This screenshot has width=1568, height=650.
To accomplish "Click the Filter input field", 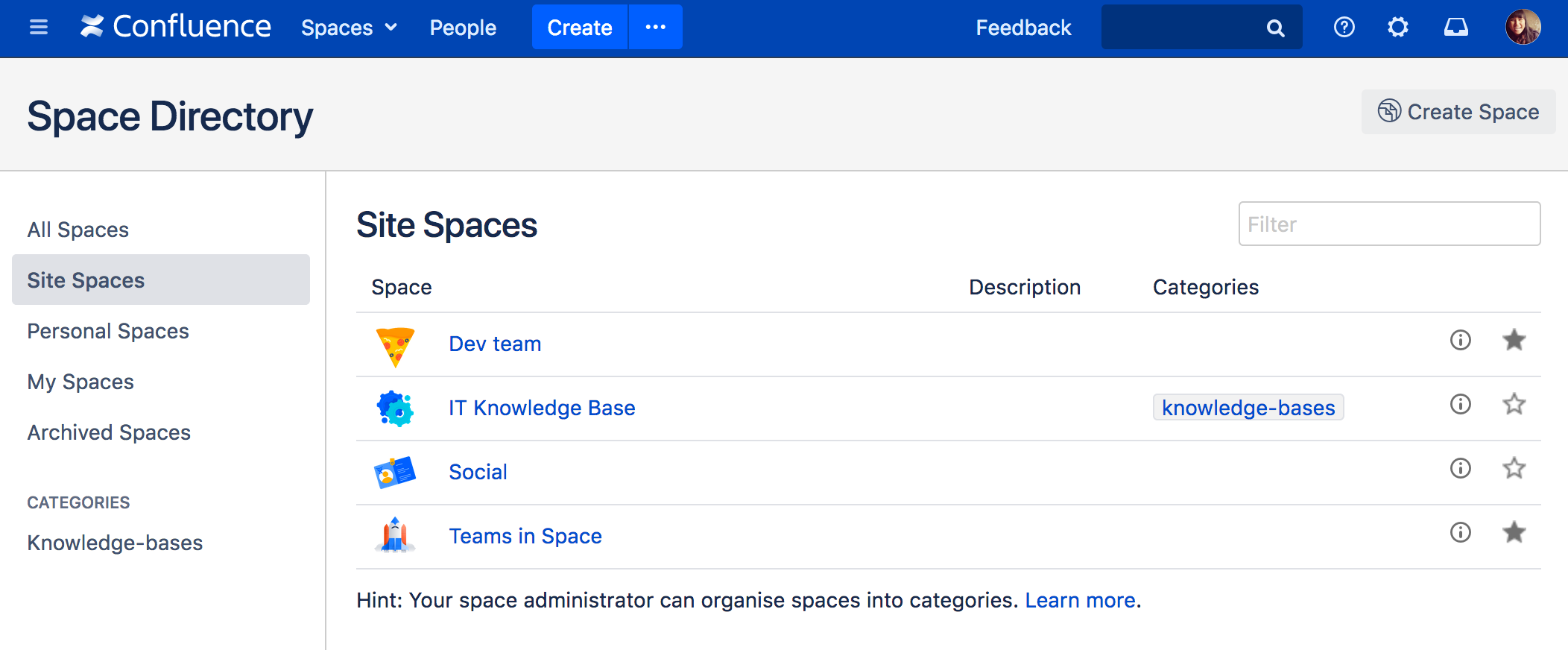I will click(1388, 224).
